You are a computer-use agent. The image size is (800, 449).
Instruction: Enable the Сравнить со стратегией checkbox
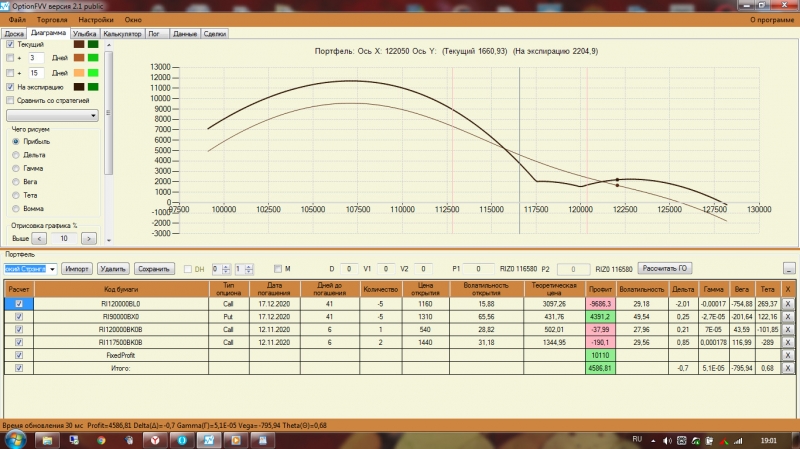[x=11, y=101]
